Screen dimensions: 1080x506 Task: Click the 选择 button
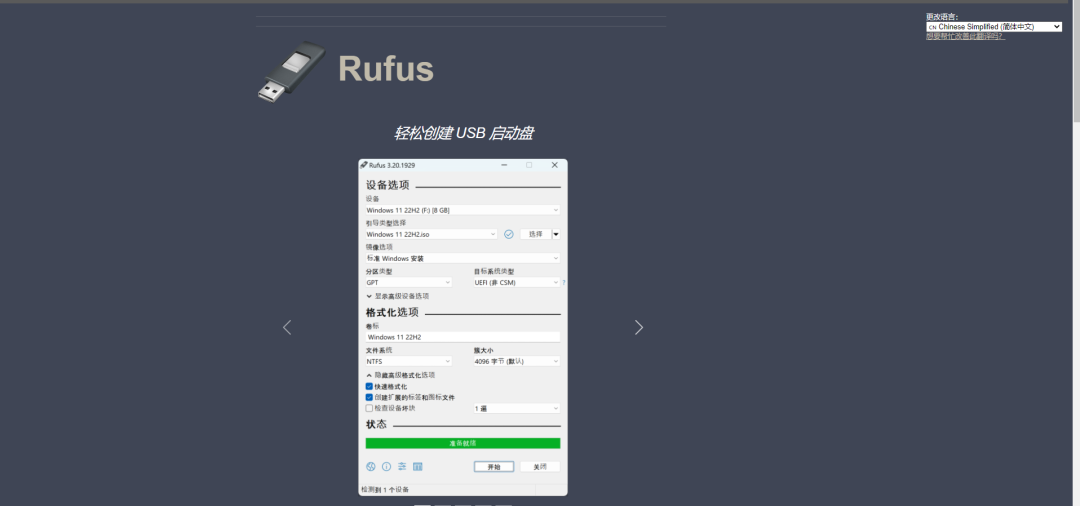tap(535, 234)
